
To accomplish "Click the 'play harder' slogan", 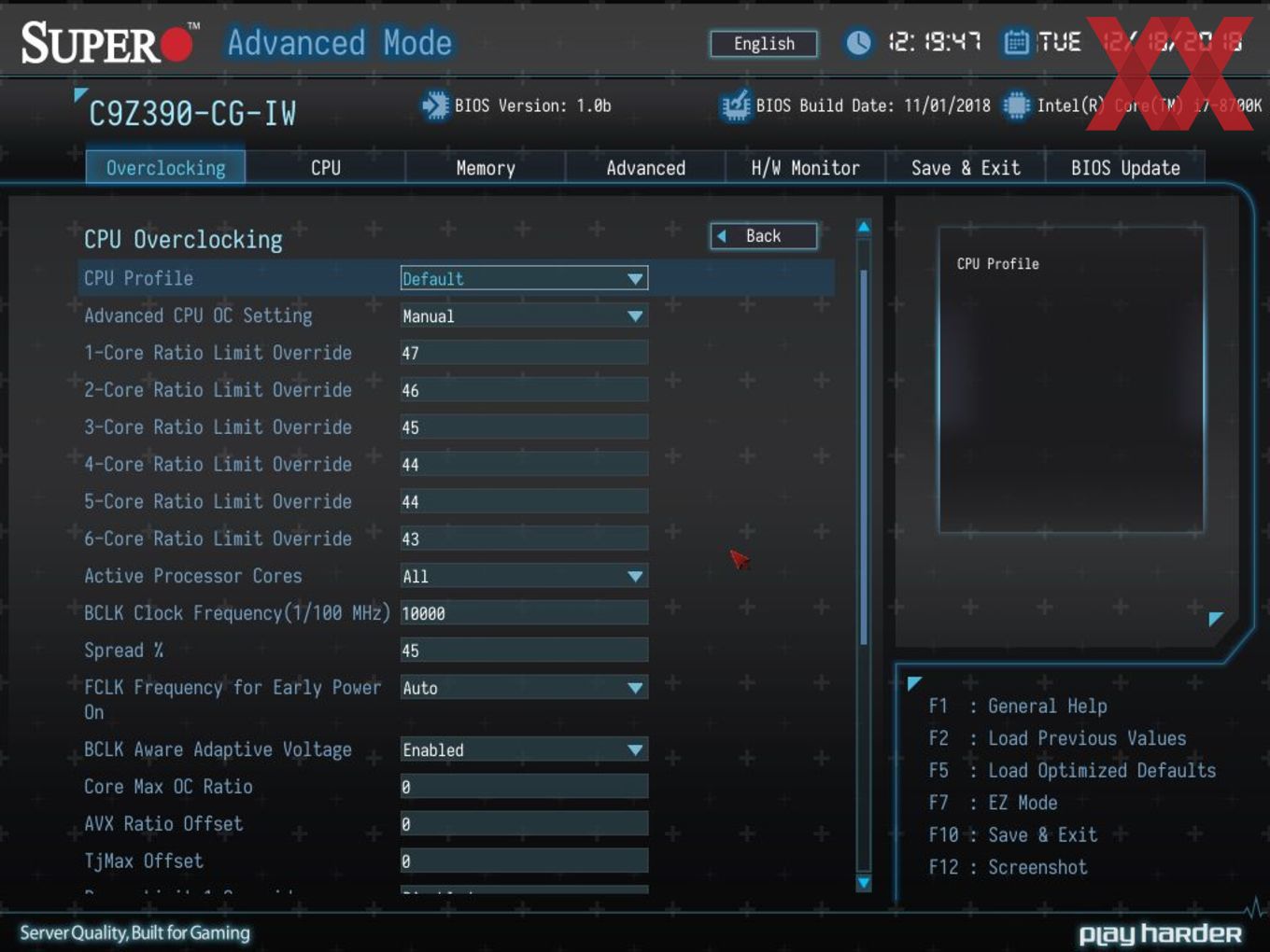I will click(1161, 934).
